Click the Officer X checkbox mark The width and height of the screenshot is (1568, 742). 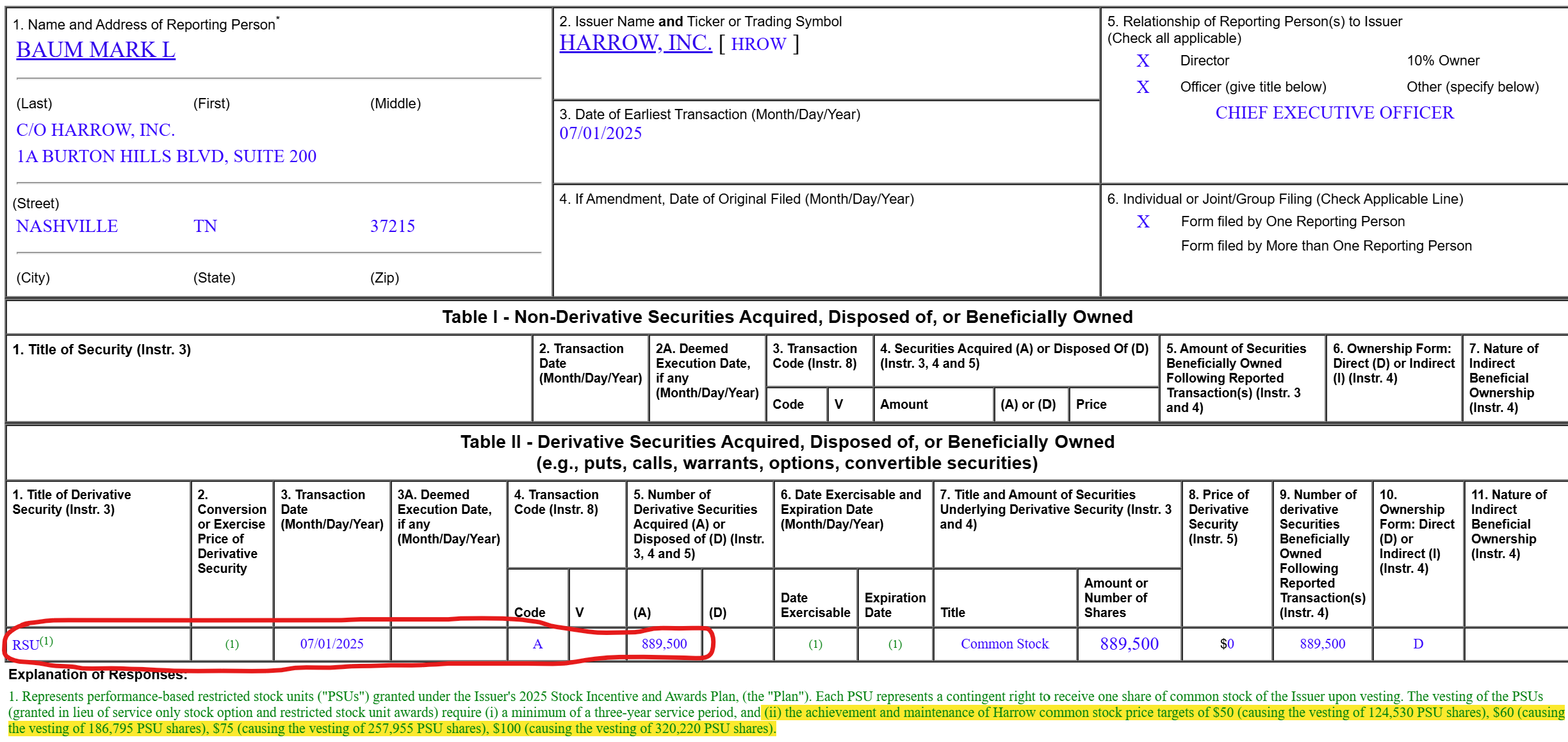(x=1143, y=87)
